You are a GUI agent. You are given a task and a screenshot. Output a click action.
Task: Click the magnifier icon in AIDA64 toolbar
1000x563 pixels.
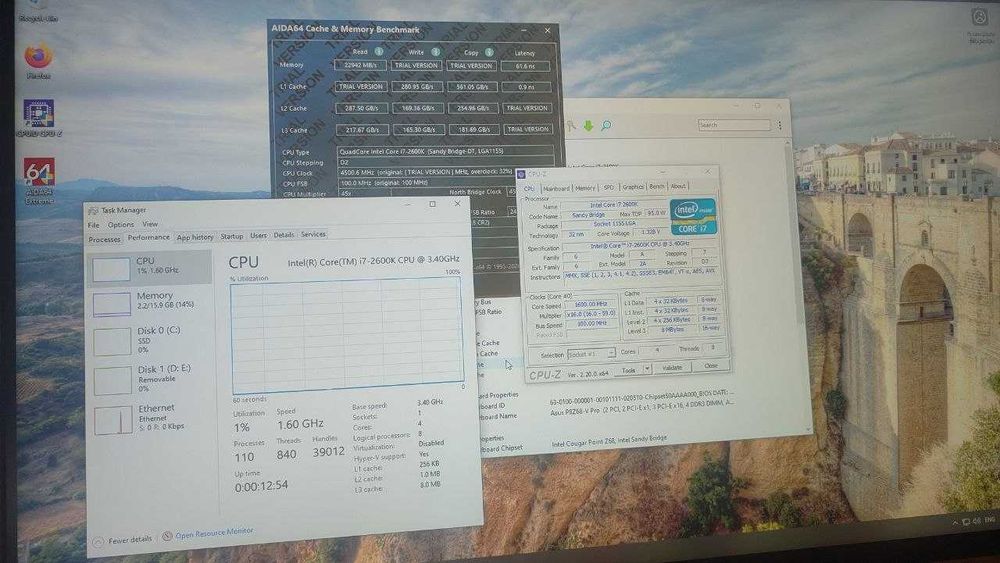coord(606,126)
